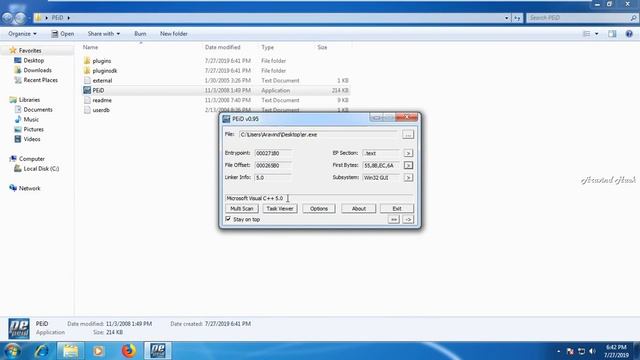640x360 pixels.
Task: Select the pluginsdk folder
Action: click(104, 71)
